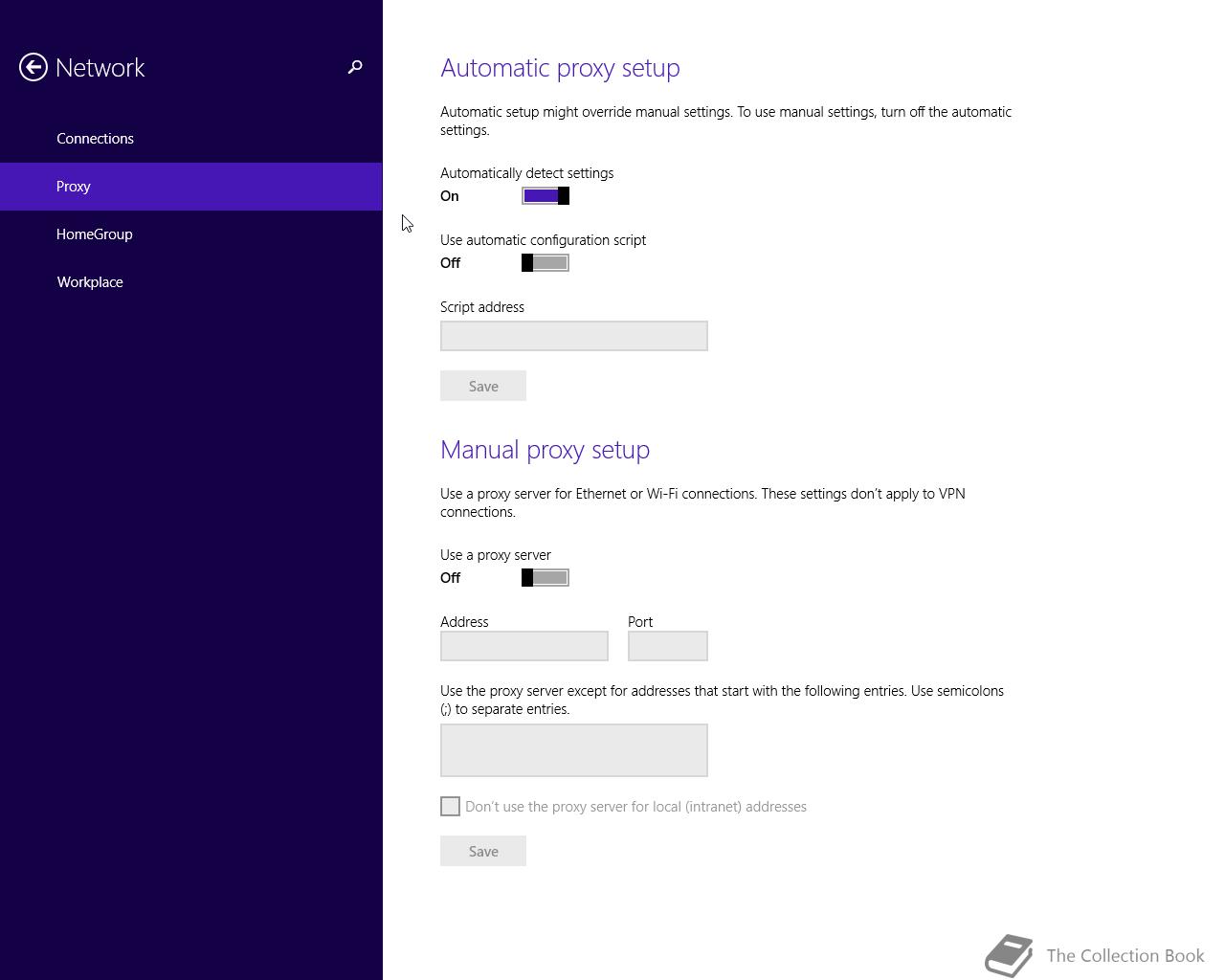Screen dimensions: 1225x980
Task: Click the Port field
Action: 668,646
